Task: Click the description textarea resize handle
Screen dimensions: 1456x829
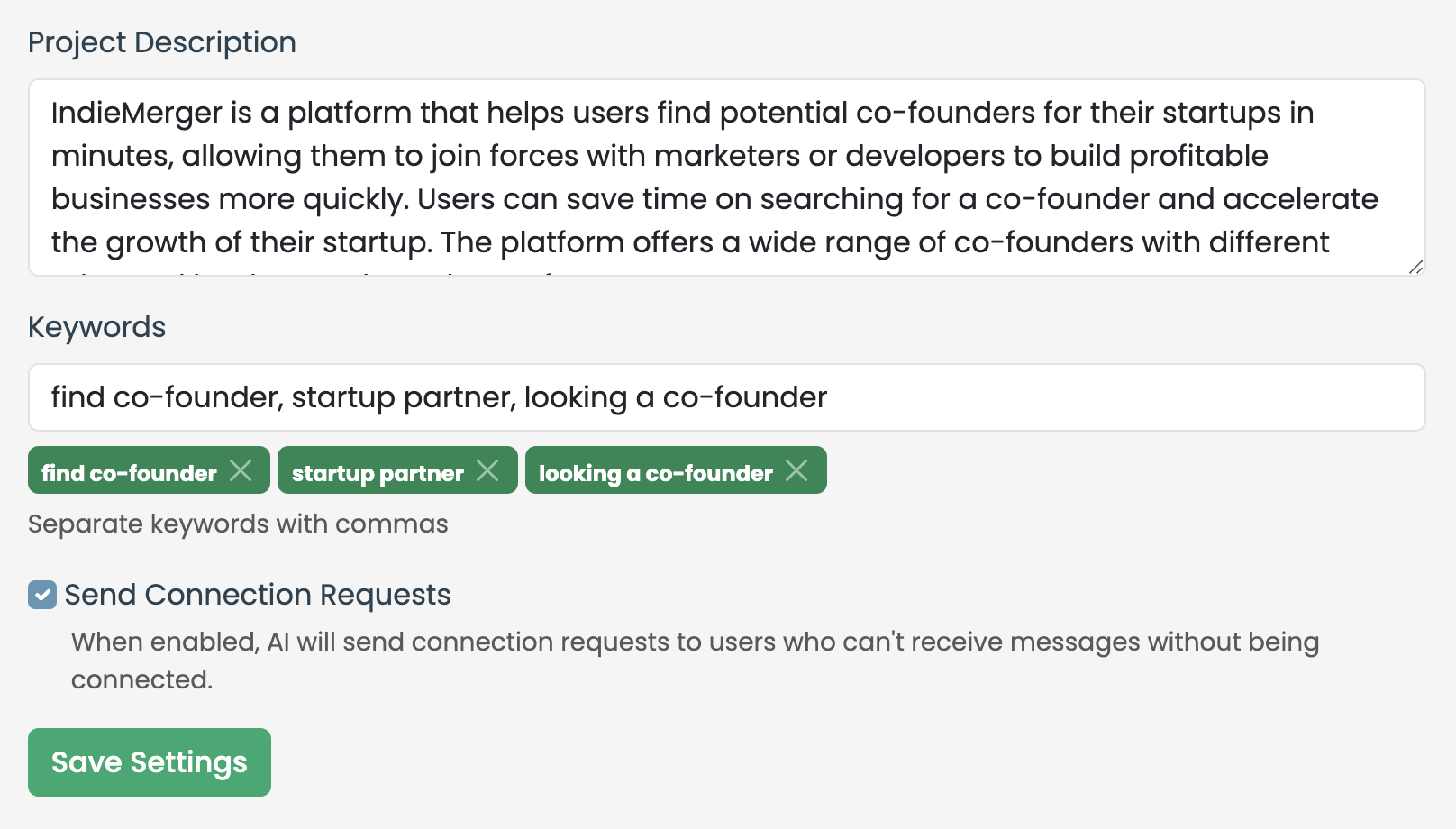Action: pos(1415,267)
